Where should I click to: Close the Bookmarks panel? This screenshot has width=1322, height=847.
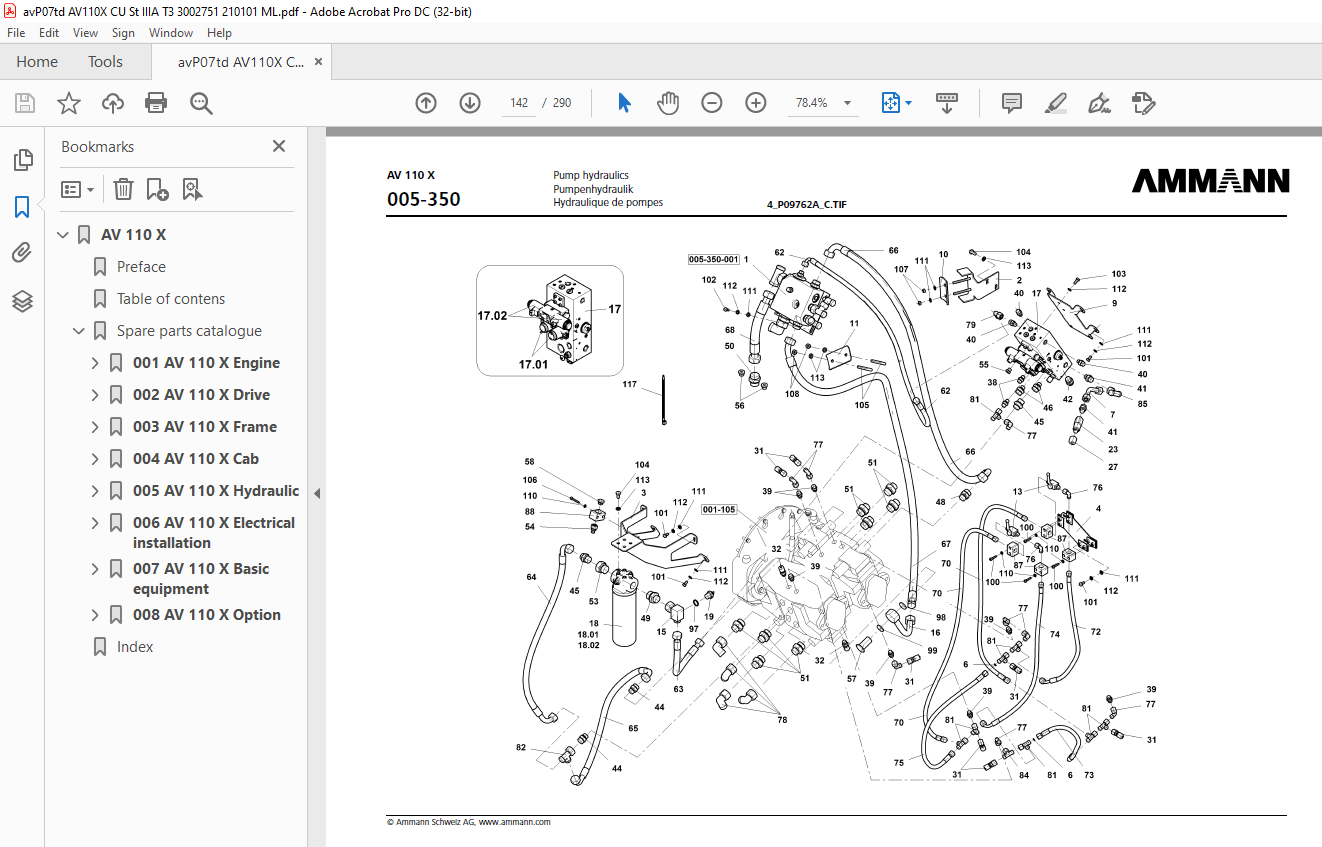pos(279,146)
